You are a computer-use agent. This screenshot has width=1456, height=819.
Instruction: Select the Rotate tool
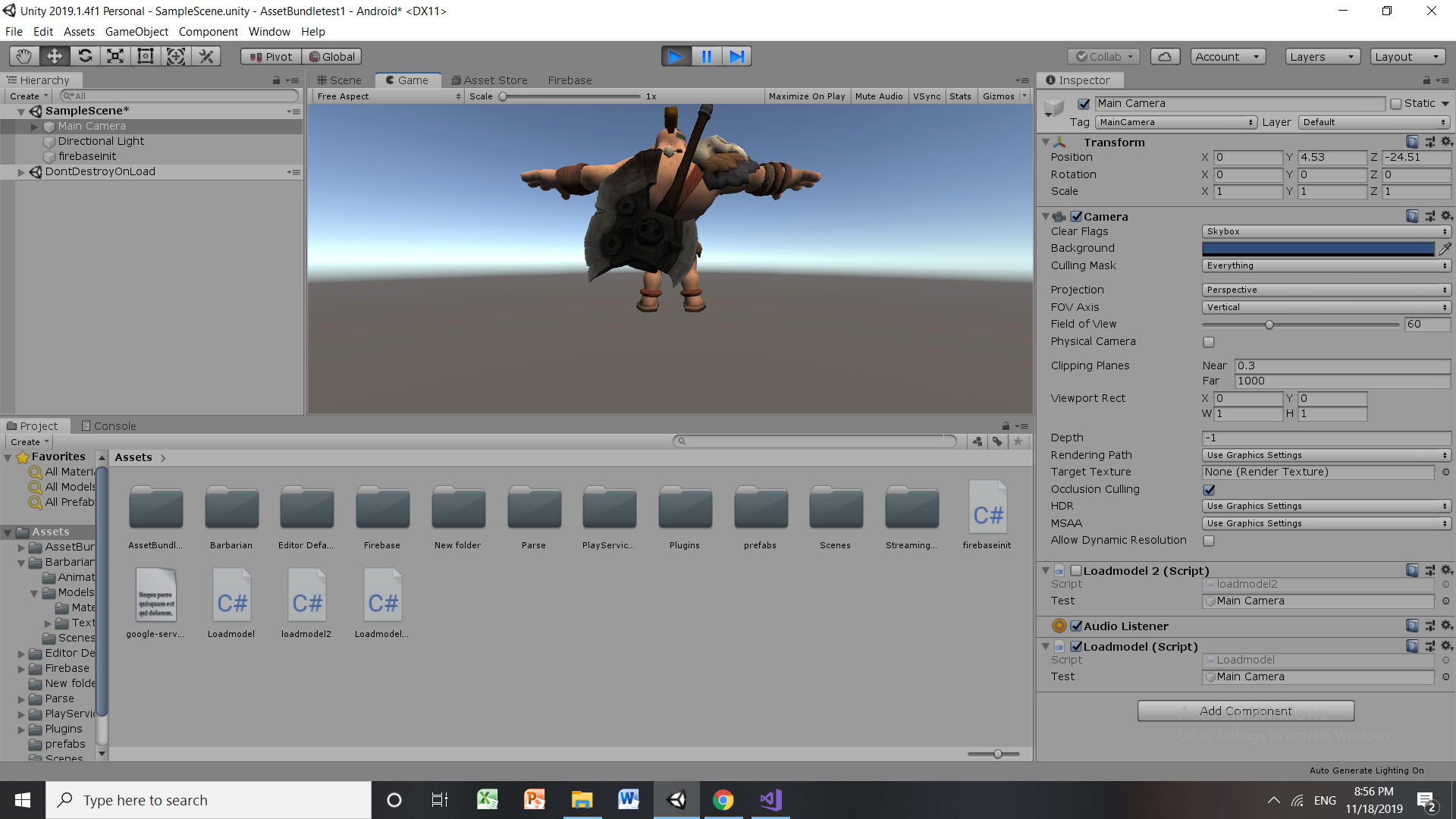[x=85, y=56]
